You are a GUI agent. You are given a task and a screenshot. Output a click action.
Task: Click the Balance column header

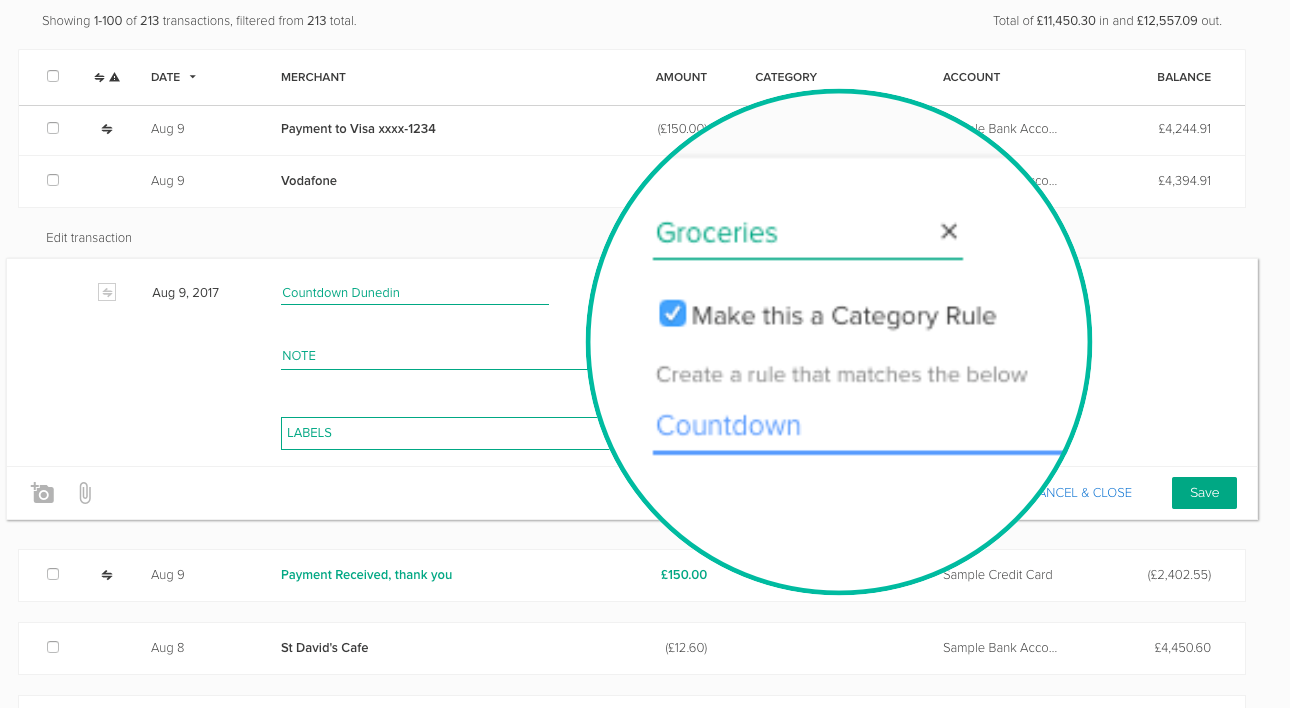pos(1183,77)
